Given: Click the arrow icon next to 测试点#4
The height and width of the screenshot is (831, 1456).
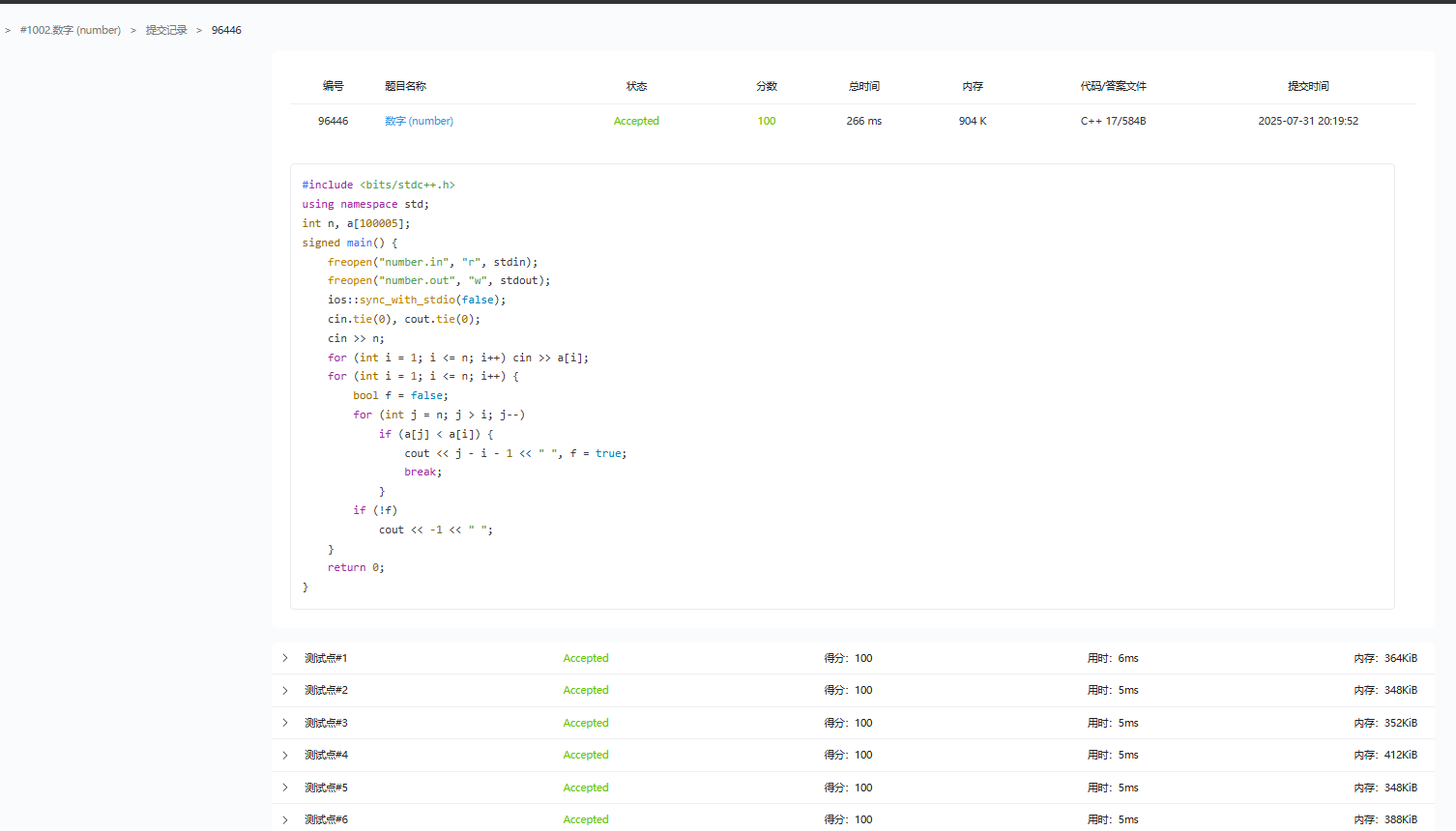Looking at the screenshot, I should [285, 755].
